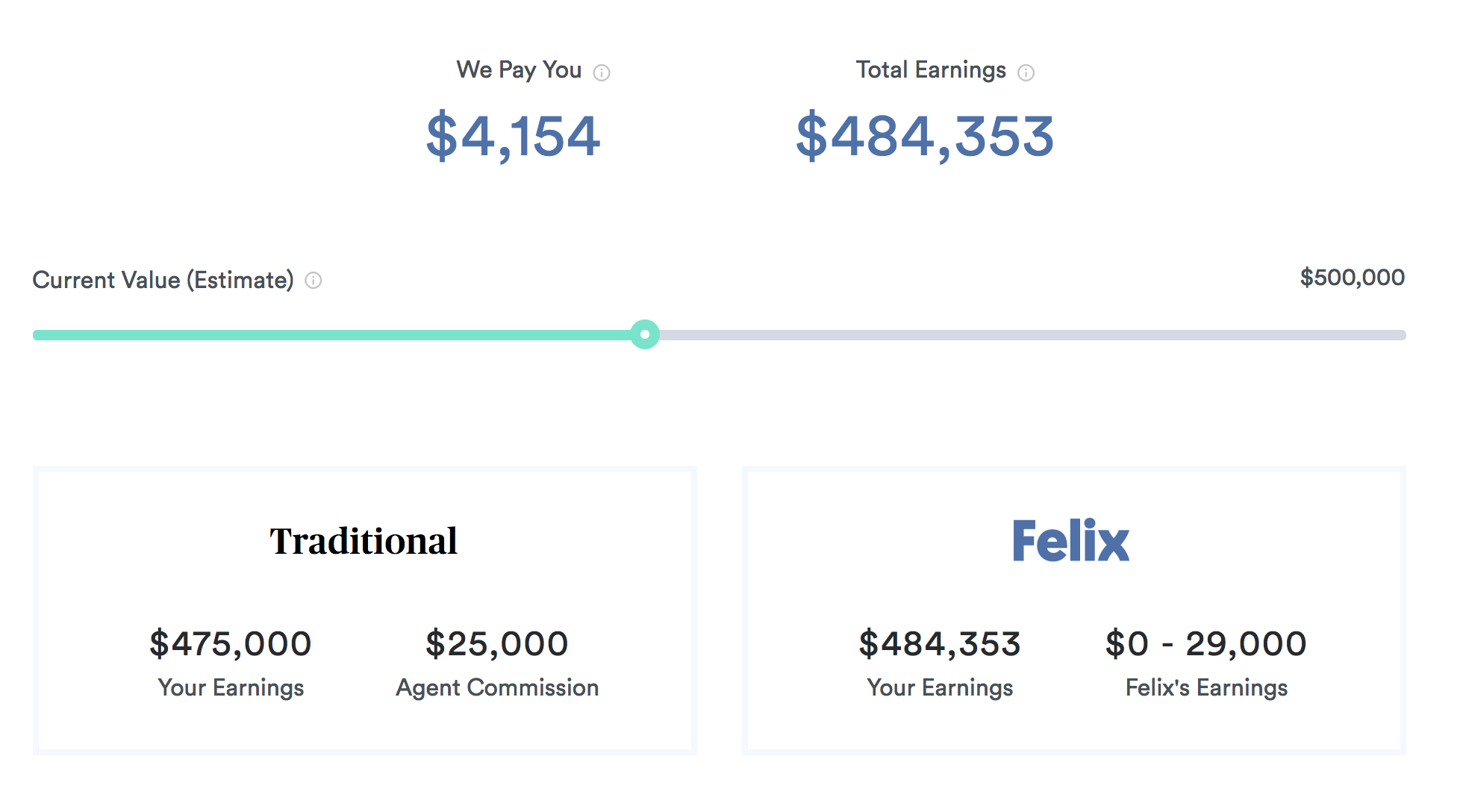Click the Felix card heading
1469x812 pixels.
[1071, 539]
